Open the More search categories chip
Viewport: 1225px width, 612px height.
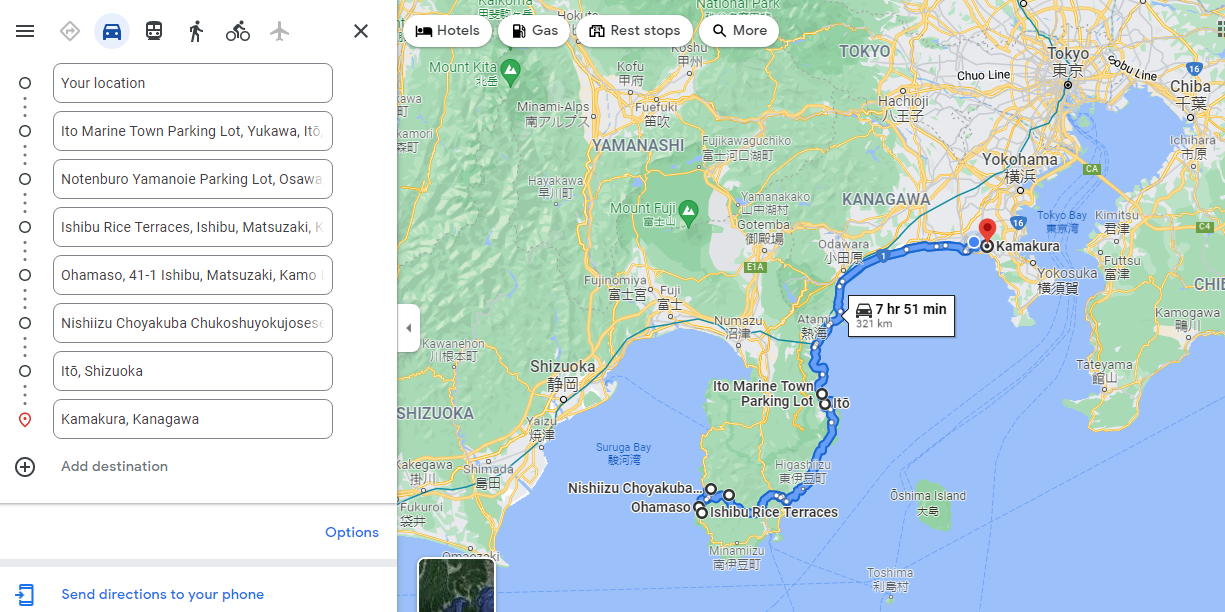point(739,31)
